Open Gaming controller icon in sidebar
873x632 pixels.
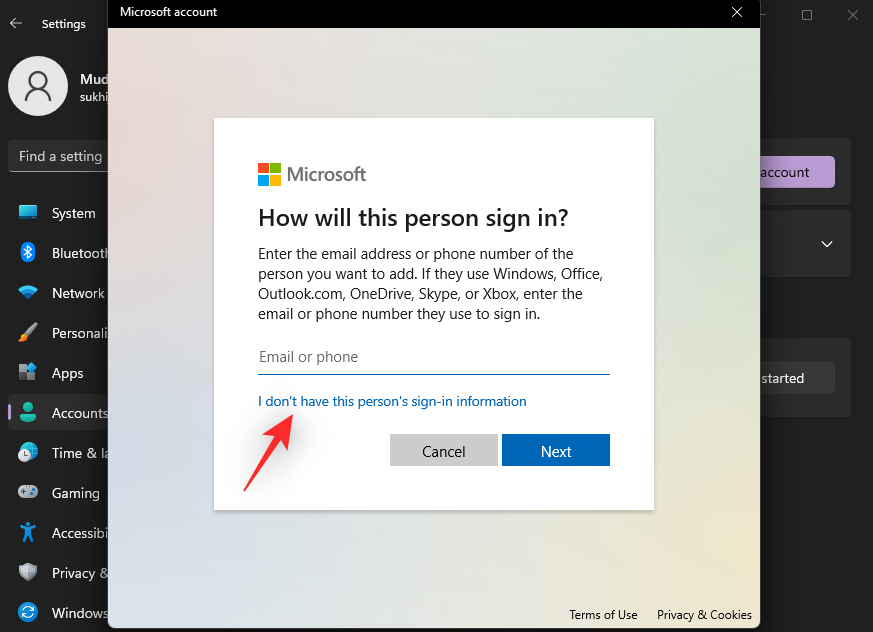(27, 492)
